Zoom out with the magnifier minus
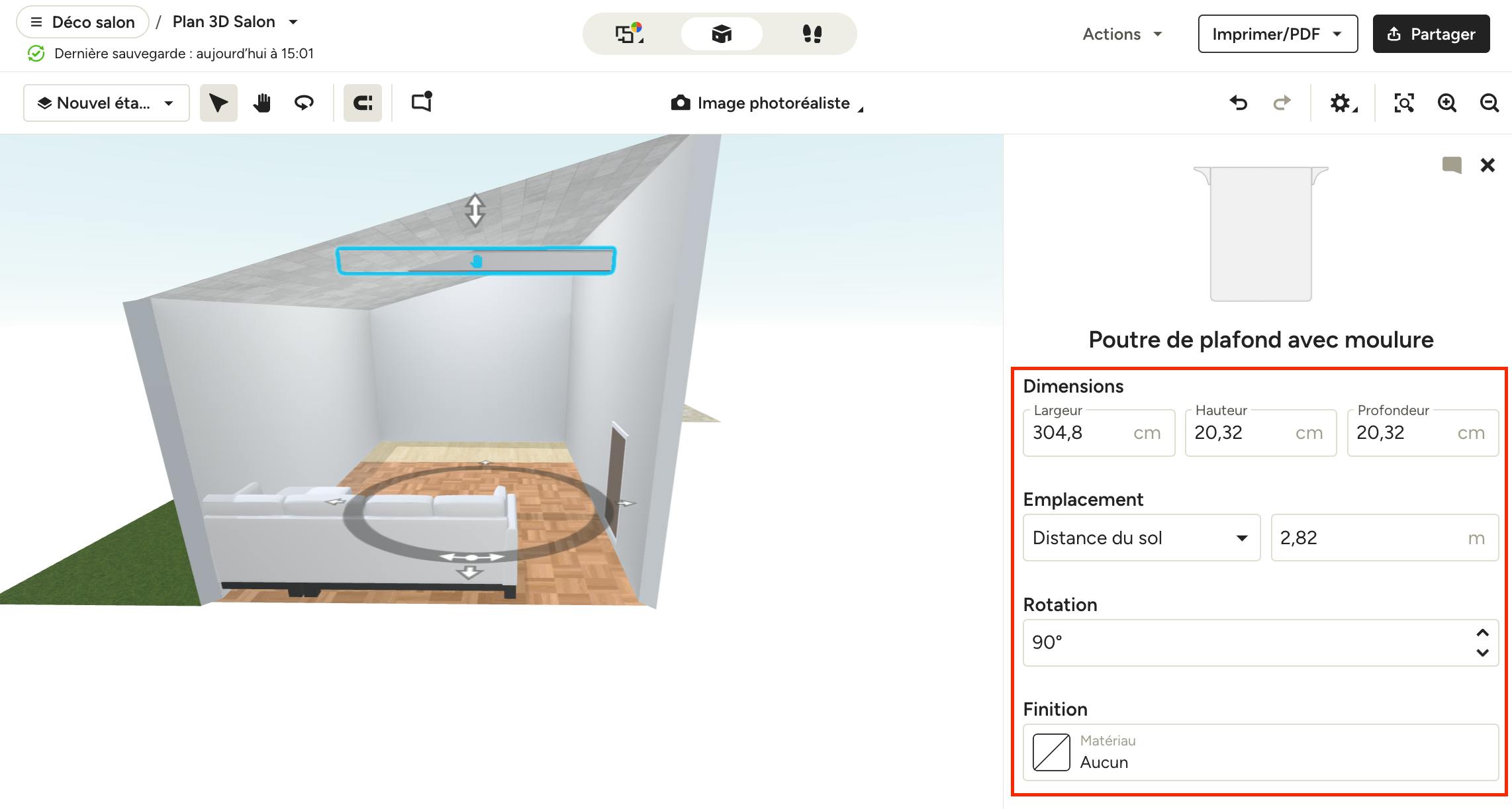1512x809 pixels. (x=1489, y=103)
